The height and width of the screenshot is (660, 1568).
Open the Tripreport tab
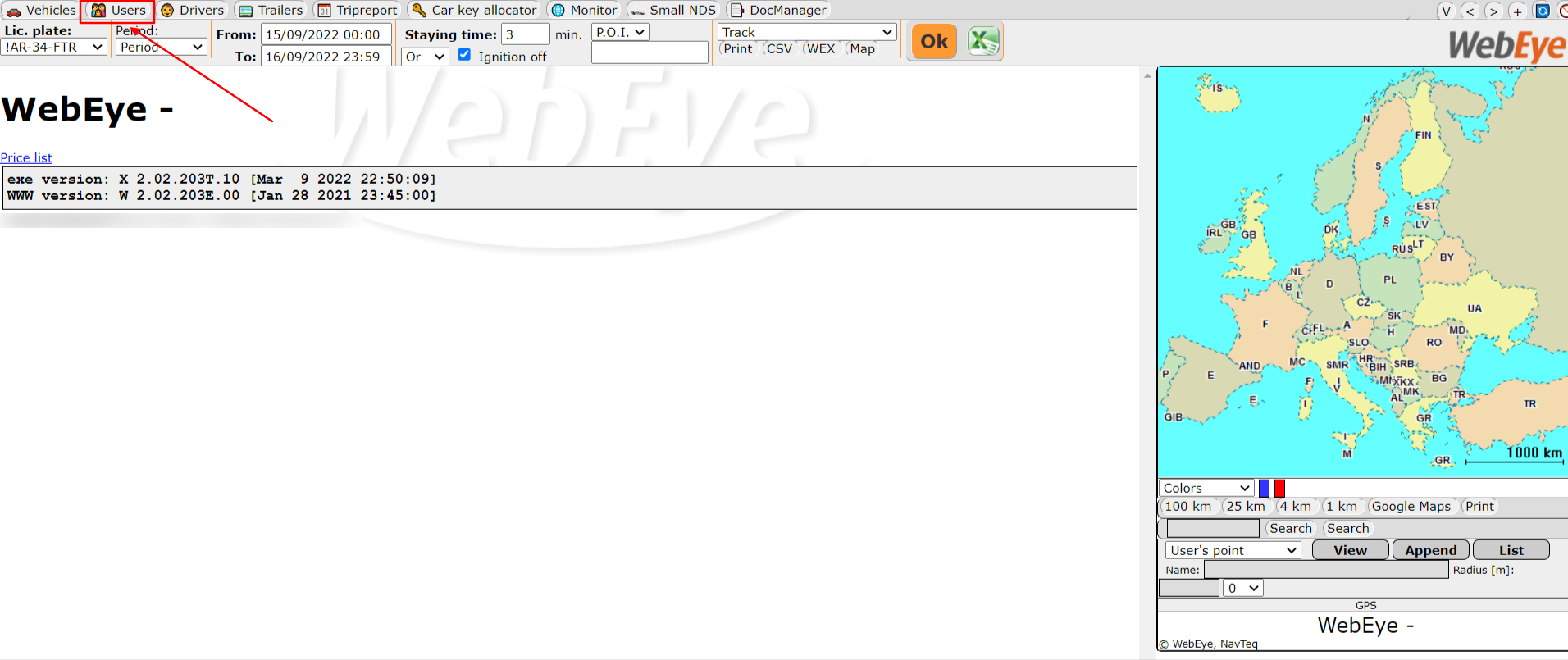tap(357, 10)
